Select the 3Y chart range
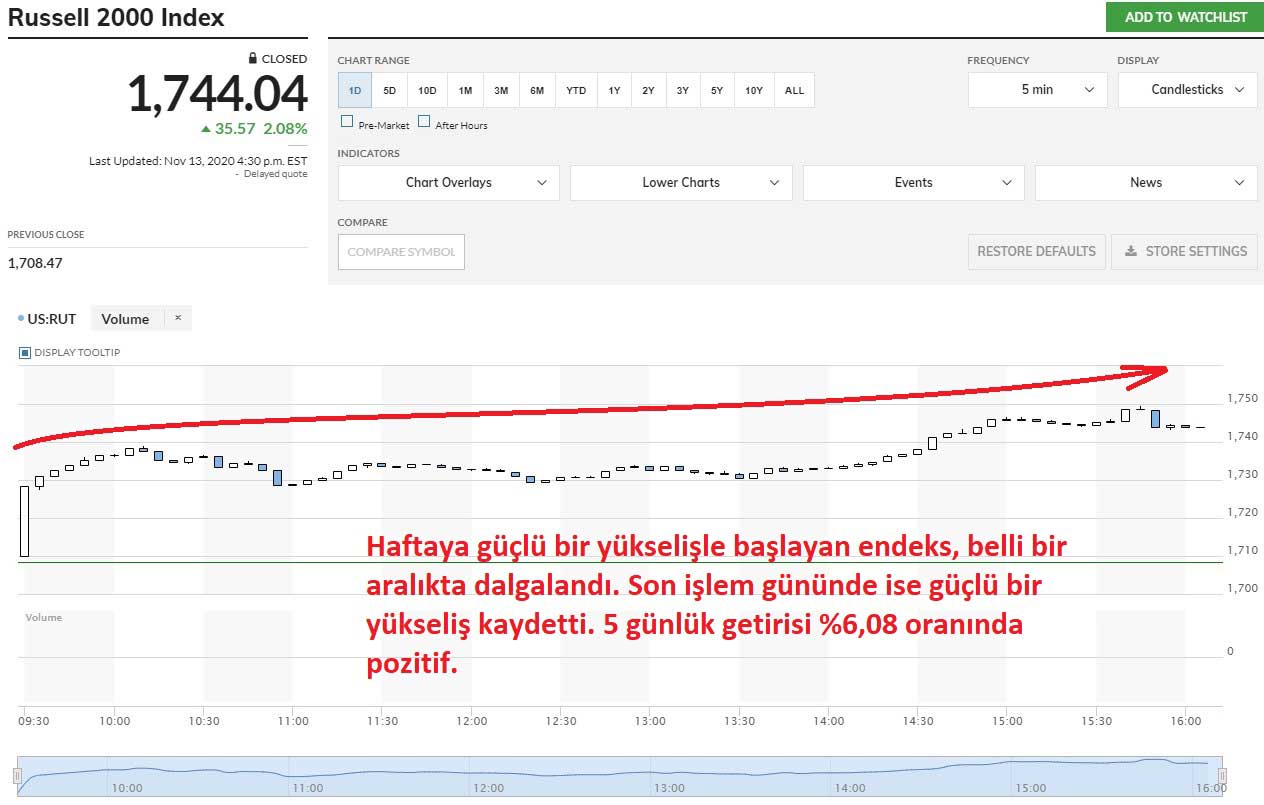 tap(682, 90)
